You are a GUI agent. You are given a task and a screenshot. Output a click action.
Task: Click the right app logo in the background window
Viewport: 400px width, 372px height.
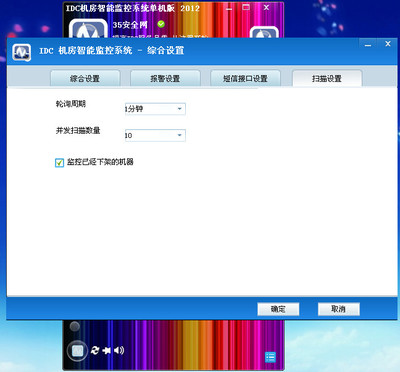264,32
